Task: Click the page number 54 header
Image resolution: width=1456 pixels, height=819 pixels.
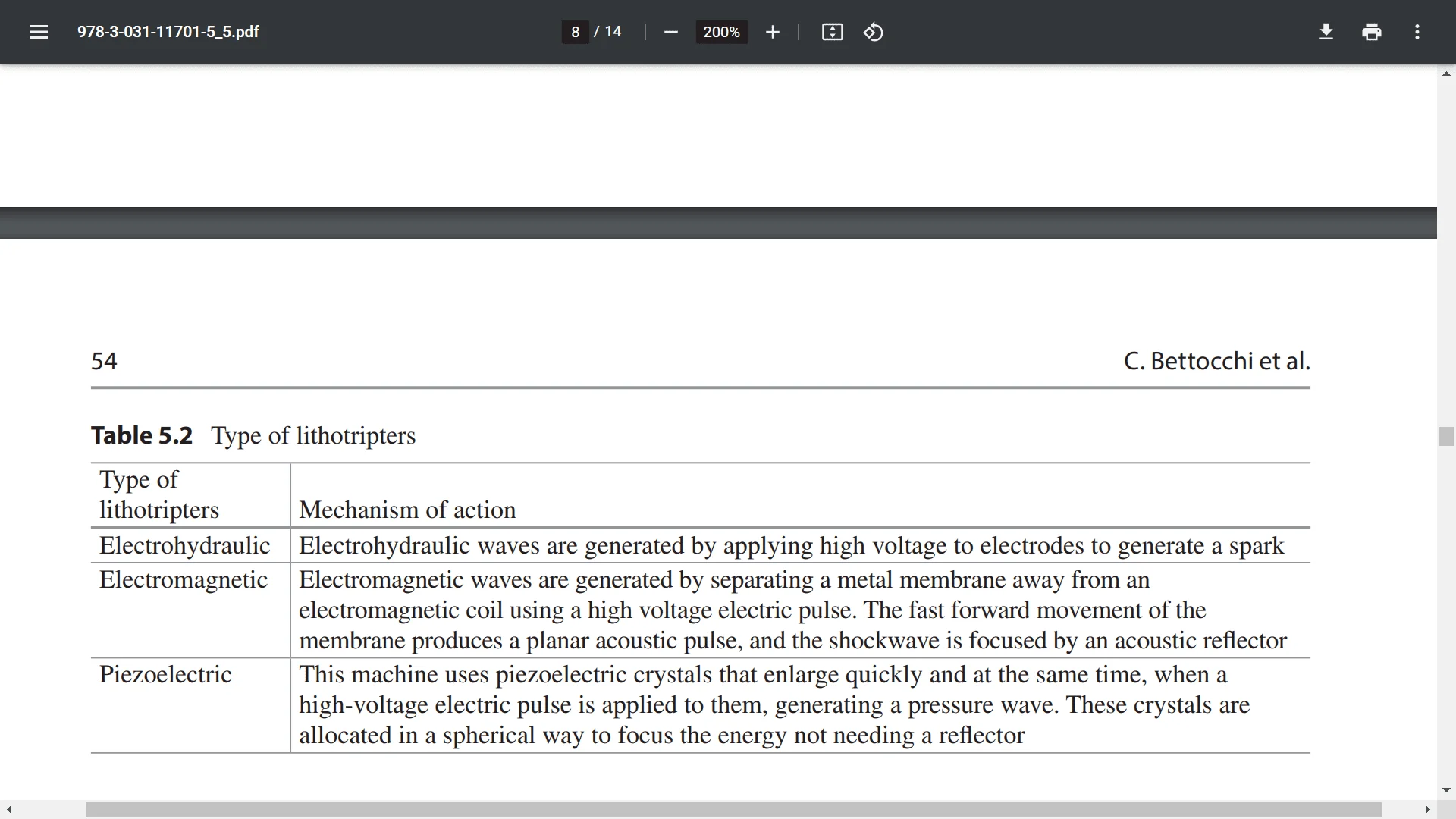Action: (x=104, y=361)
